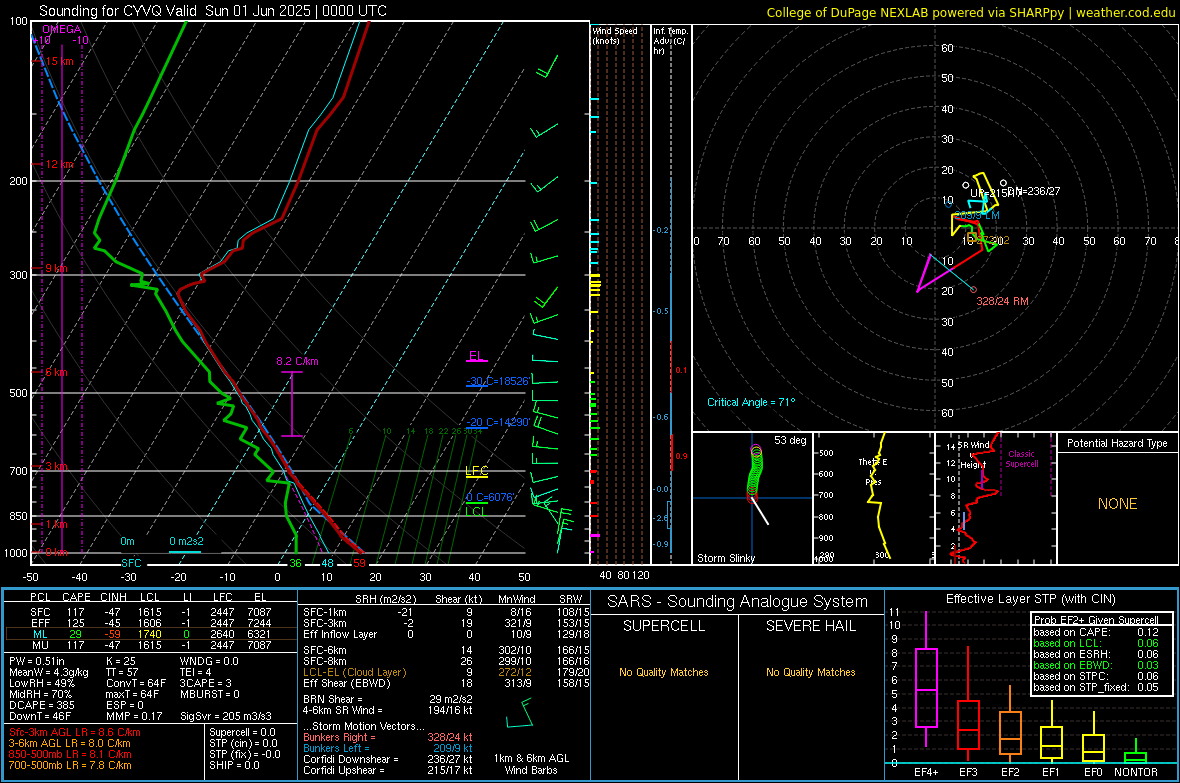1180x783 pixels.
Task: Click the '0 m2s2' effective SRH label
Action: [186, 541]
